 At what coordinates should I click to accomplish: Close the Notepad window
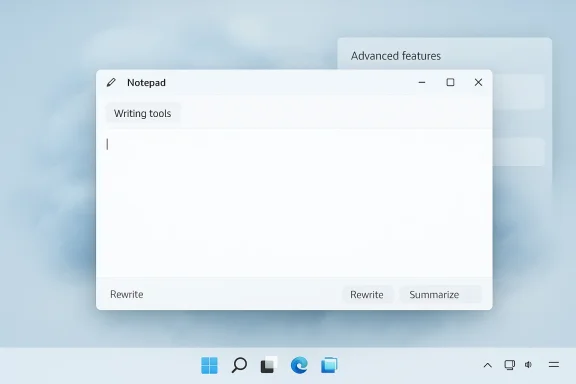[478, 82]
